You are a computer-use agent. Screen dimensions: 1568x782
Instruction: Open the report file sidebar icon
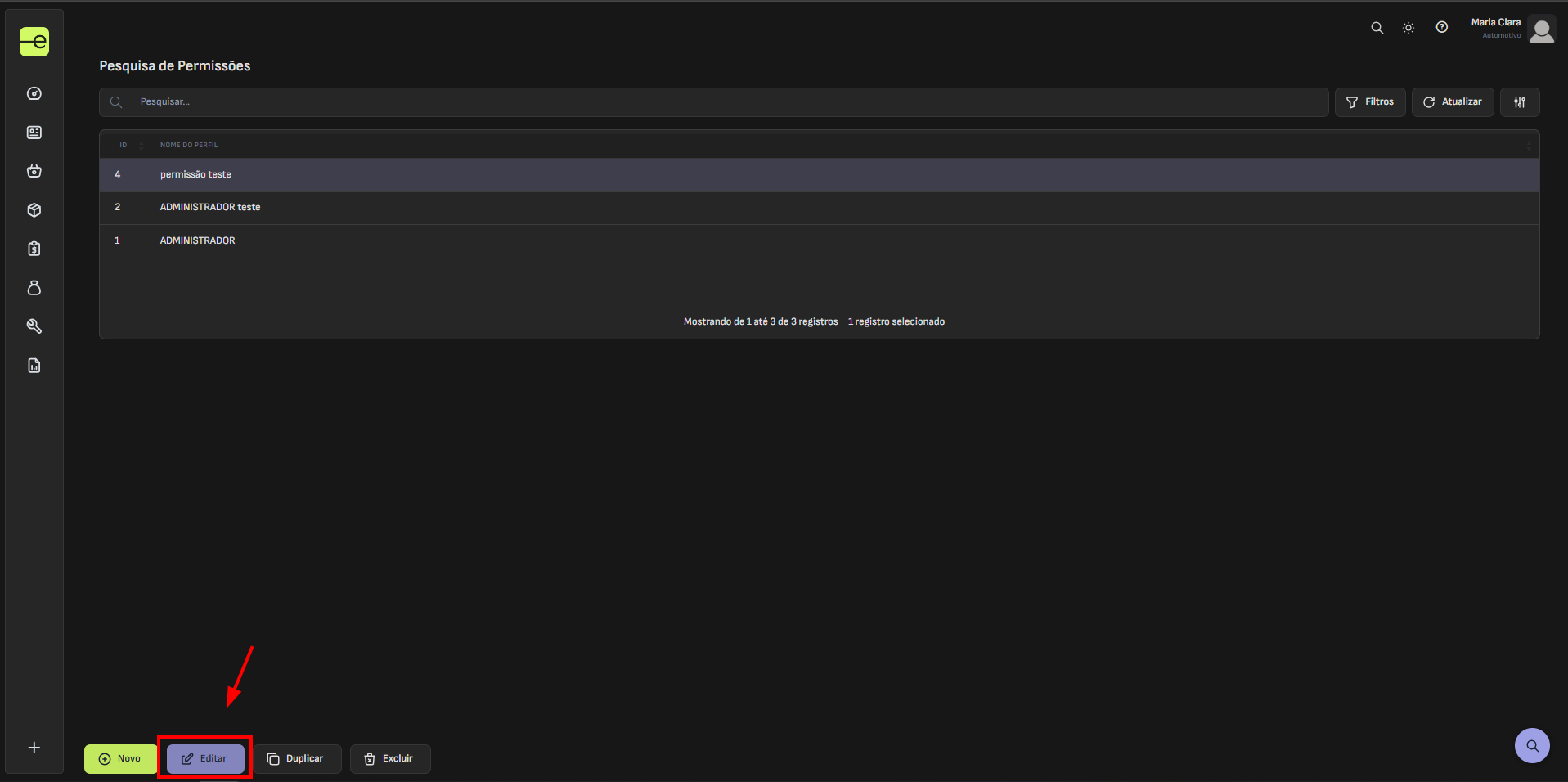click(34, 366)
